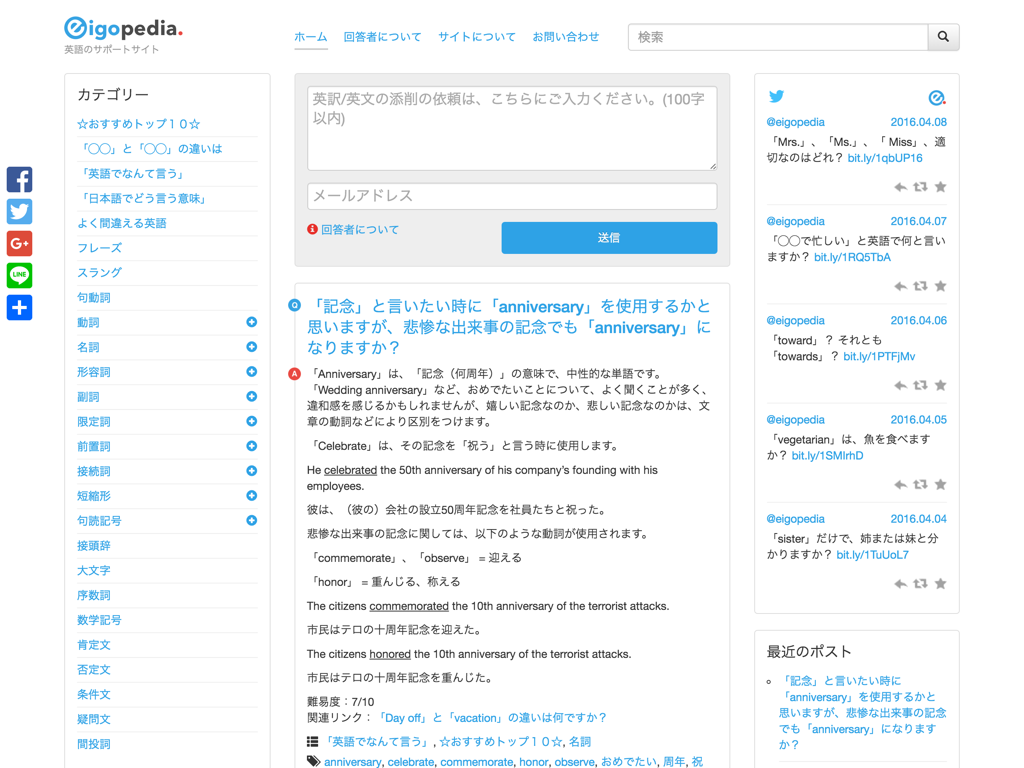Expand the 副詞 category

(251, 396)
